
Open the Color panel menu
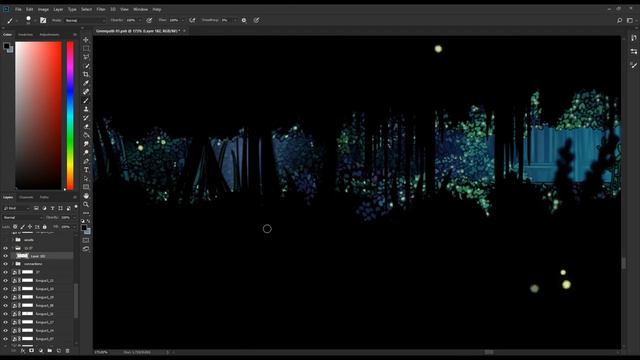[75, 35]
